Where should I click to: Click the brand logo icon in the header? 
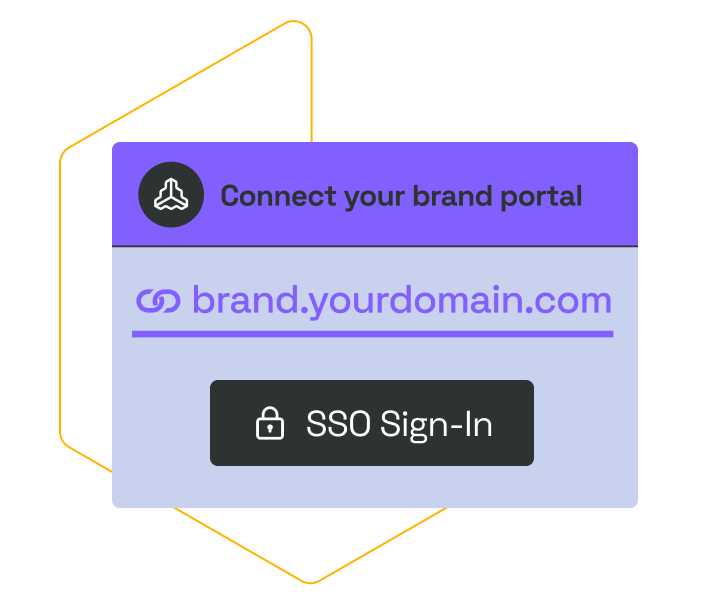171,195
